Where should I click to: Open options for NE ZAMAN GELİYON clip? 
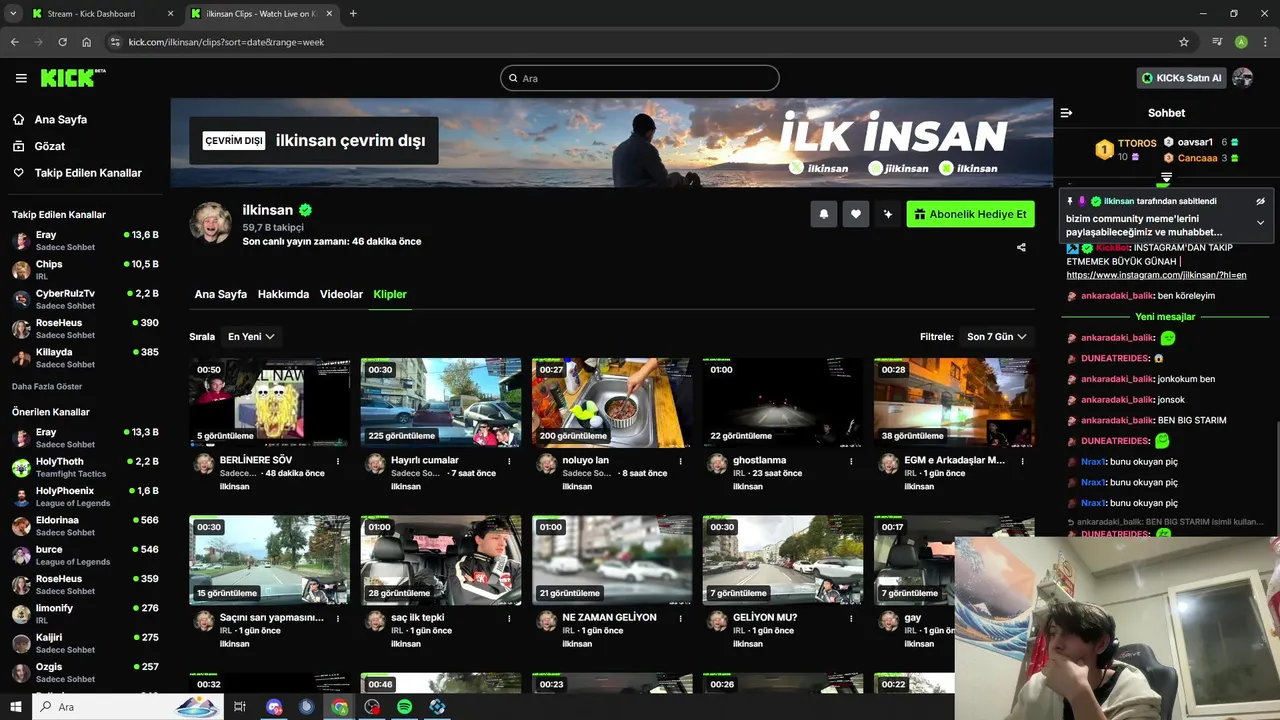(680, 618)
